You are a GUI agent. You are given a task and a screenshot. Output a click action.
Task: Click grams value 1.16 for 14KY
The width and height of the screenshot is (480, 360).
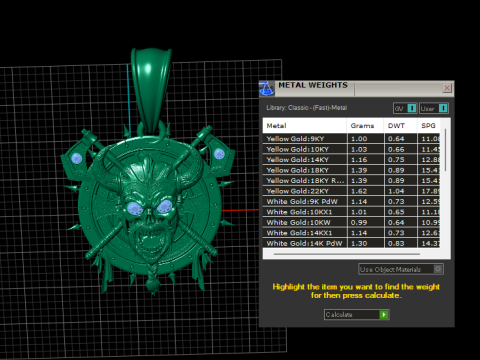[359, 160]
